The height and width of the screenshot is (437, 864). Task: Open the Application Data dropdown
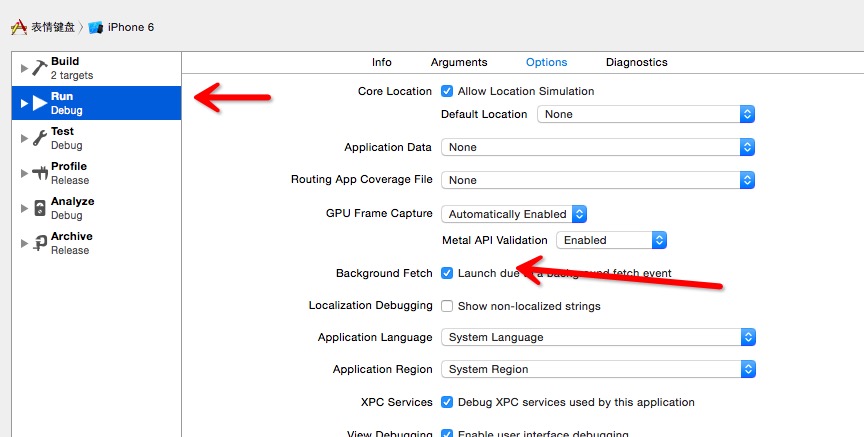(x=598, y=147)
